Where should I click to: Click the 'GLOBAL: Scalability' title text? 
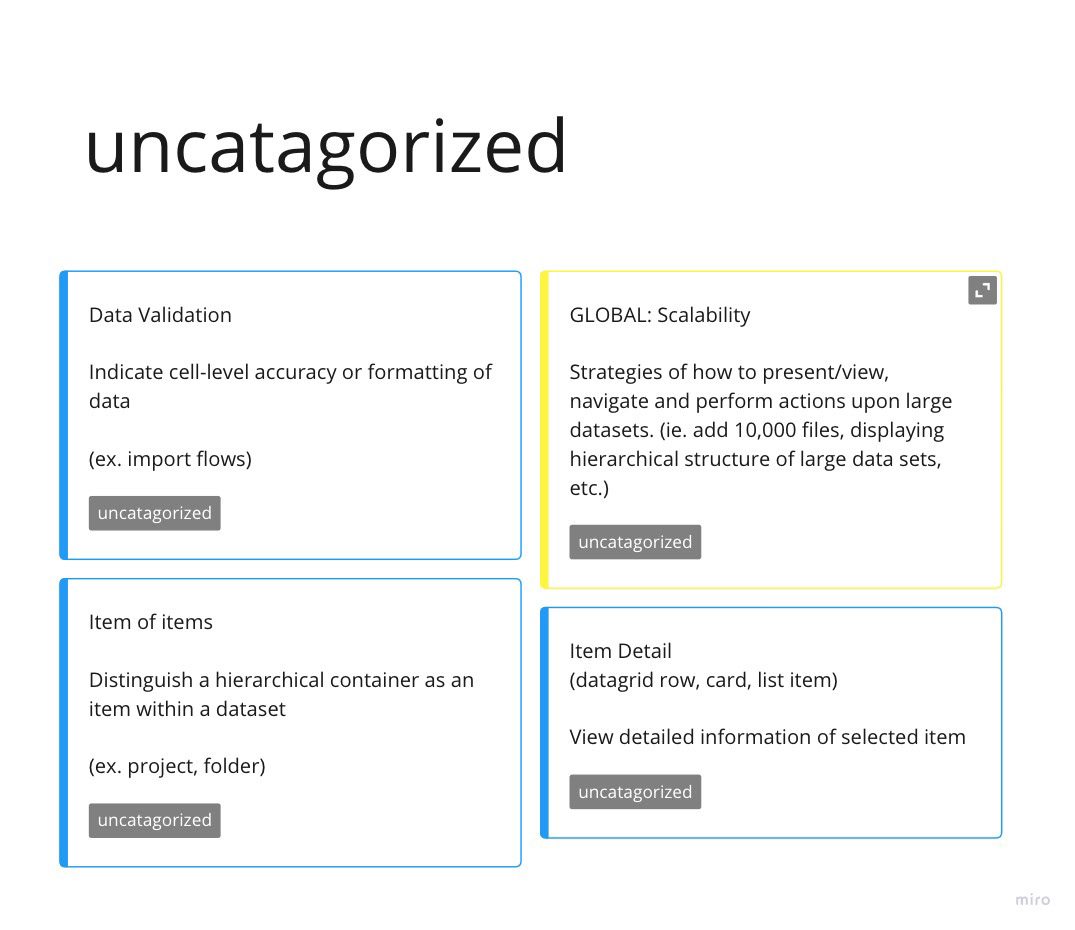pyautogui.click(x=660, y=315)
